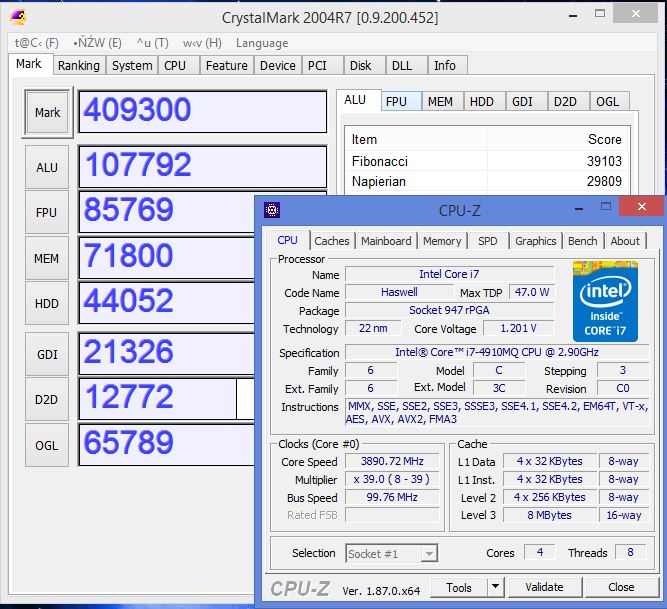Open the Device tab in CrystalMark
Image resolution: width=667 pixels, height=609 pixels.
(x=278, y=65)
